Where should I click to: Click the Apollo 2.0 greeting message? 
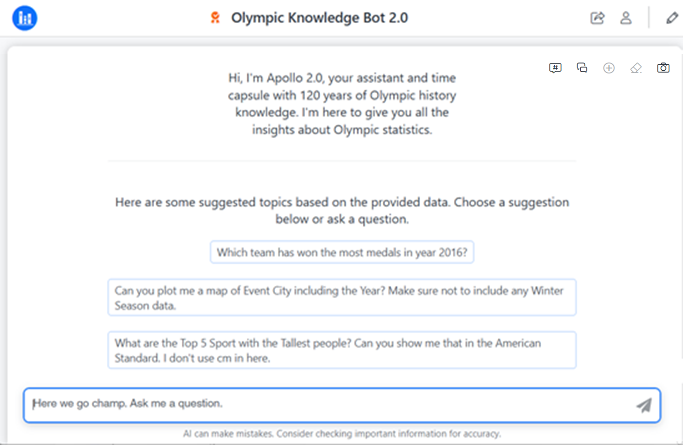coord(342,103)
